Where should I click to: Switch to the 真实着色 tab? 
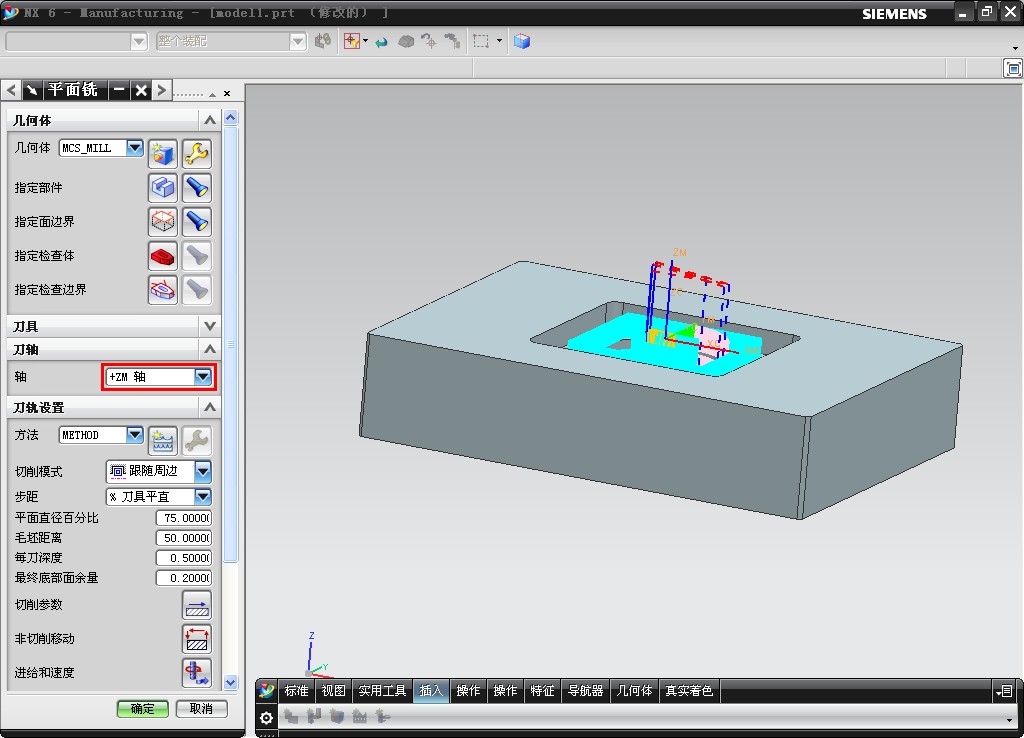(x=689, y=691)
